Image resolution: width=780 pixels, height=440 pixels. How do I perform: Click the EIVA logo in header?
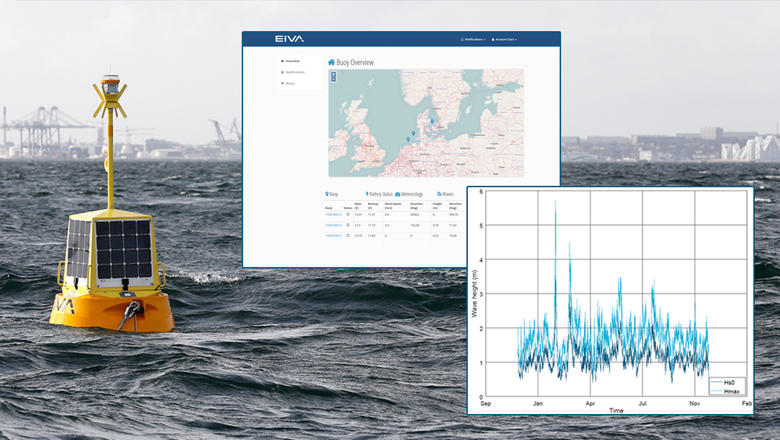pyautogui.click(x=289, y=39)
